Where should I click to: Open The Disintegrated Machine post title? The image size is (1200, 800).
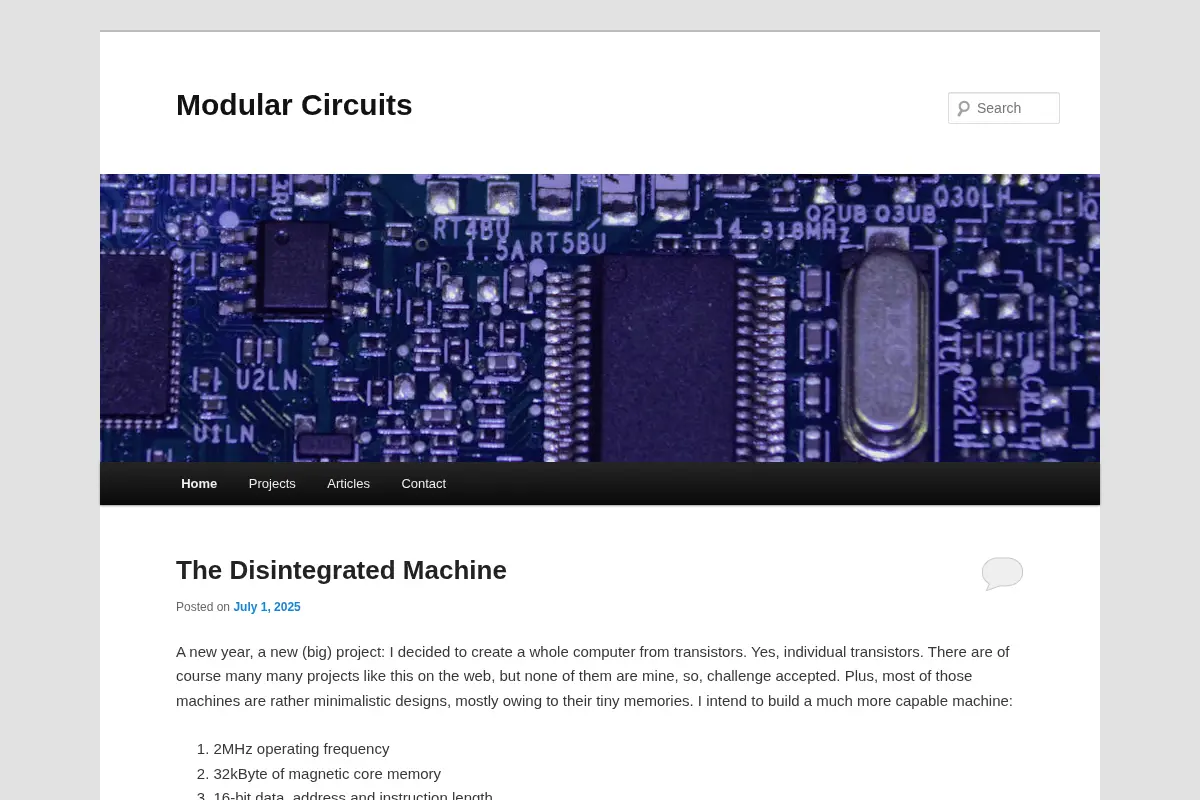341,570
